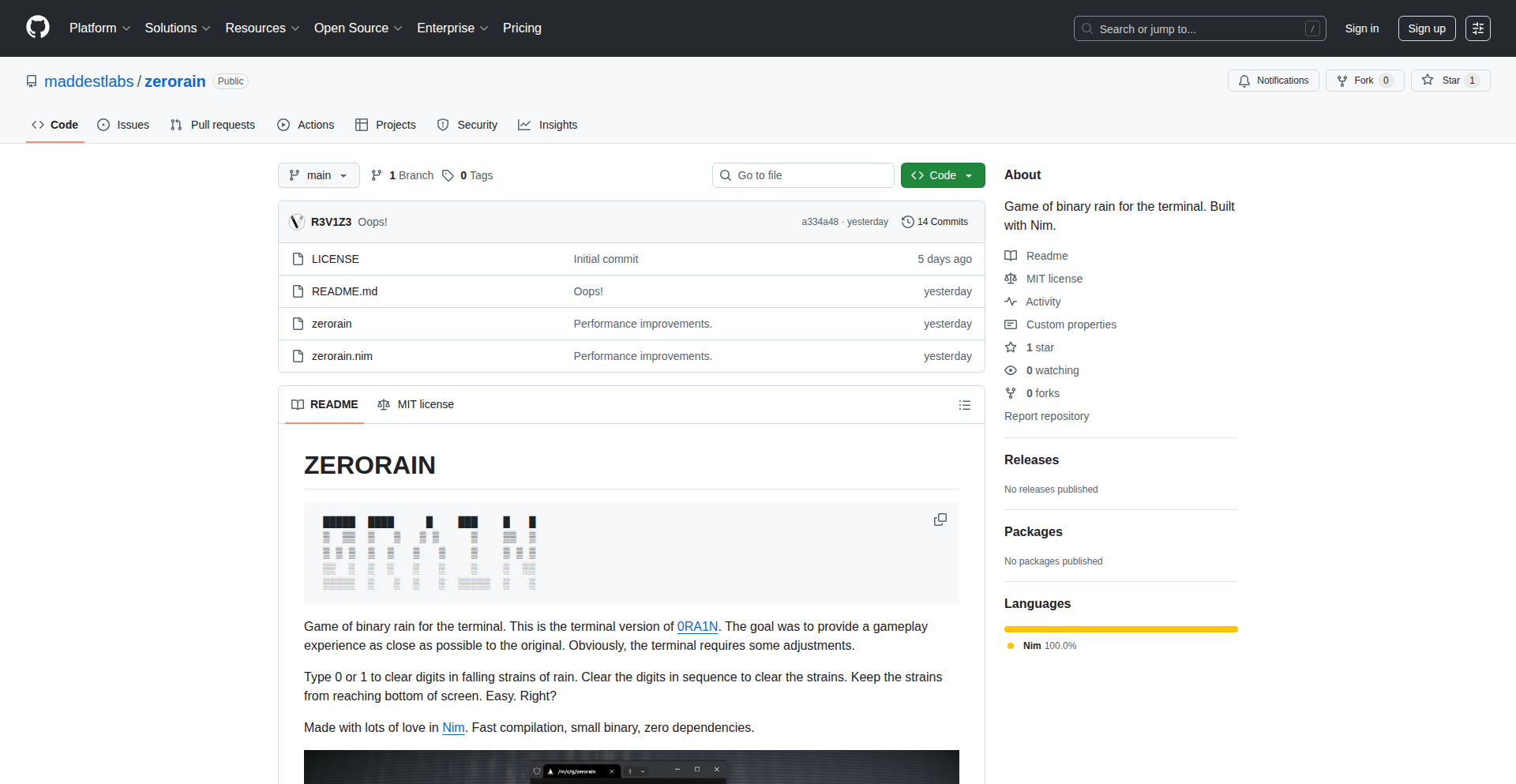Screen dimensions: 1516x784
Task: Switch to the Issues tab
Action: click(123, 125)
